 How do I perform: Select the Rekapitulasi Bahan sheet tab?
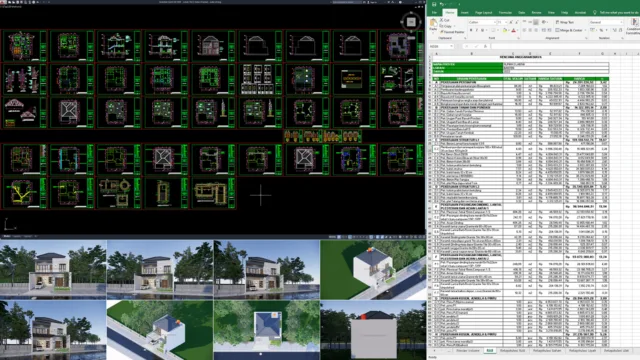547,351
